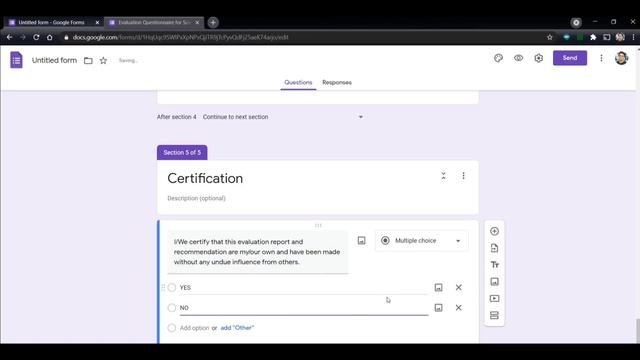Viewport: 640px width, 360px height.
Task: Click add "Other" link
Action: point(237,328)
